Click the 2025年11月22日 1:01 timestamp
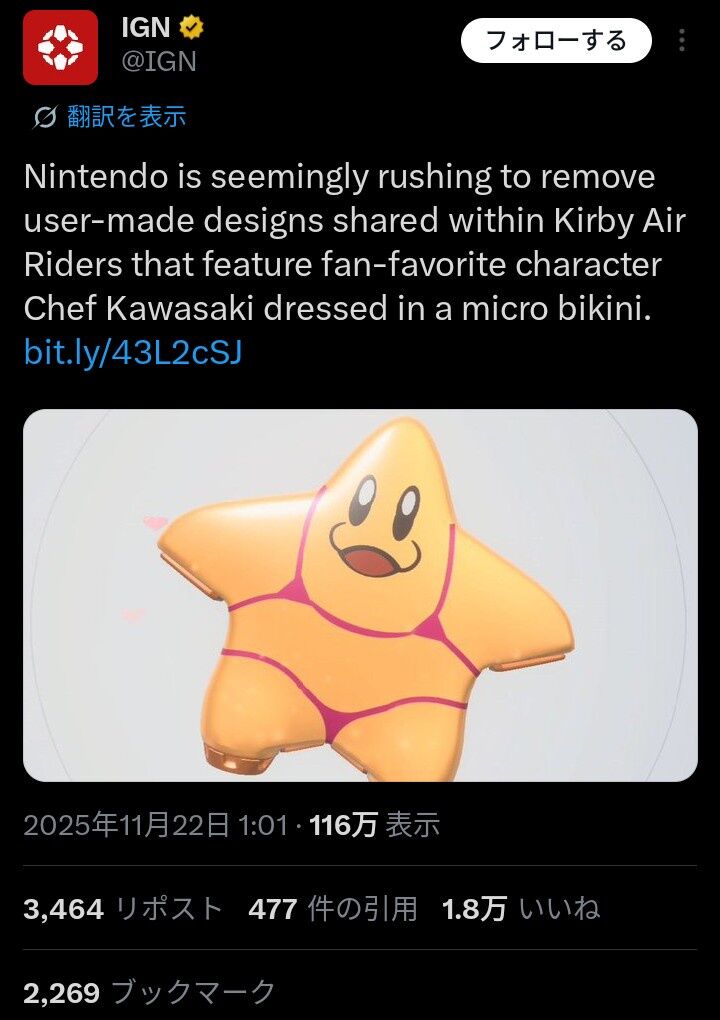Image resolution: width=720 pixels, height=1020 pixels. pyautogui.click(x=156, y=825)
